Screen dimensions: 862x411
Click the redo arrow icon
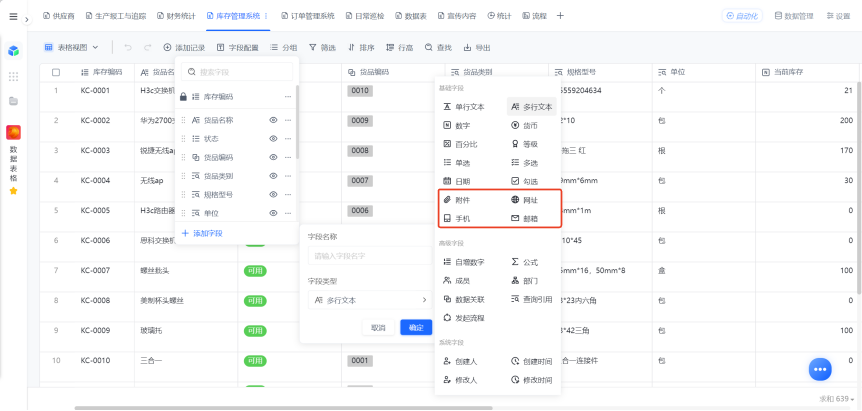tap(147, 48)
